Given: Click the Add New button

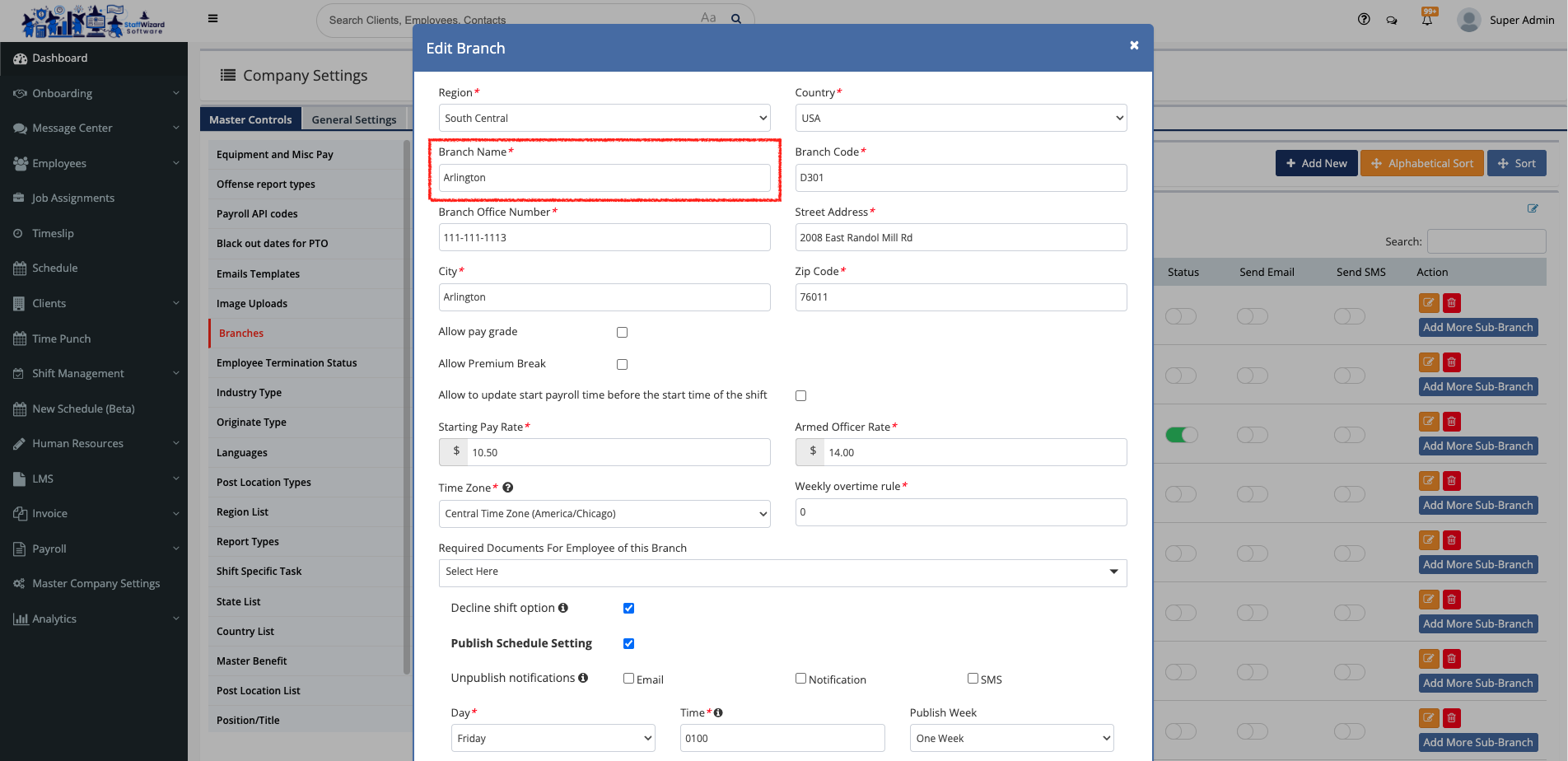Looking at the screenshot, I should [1316, 164].
